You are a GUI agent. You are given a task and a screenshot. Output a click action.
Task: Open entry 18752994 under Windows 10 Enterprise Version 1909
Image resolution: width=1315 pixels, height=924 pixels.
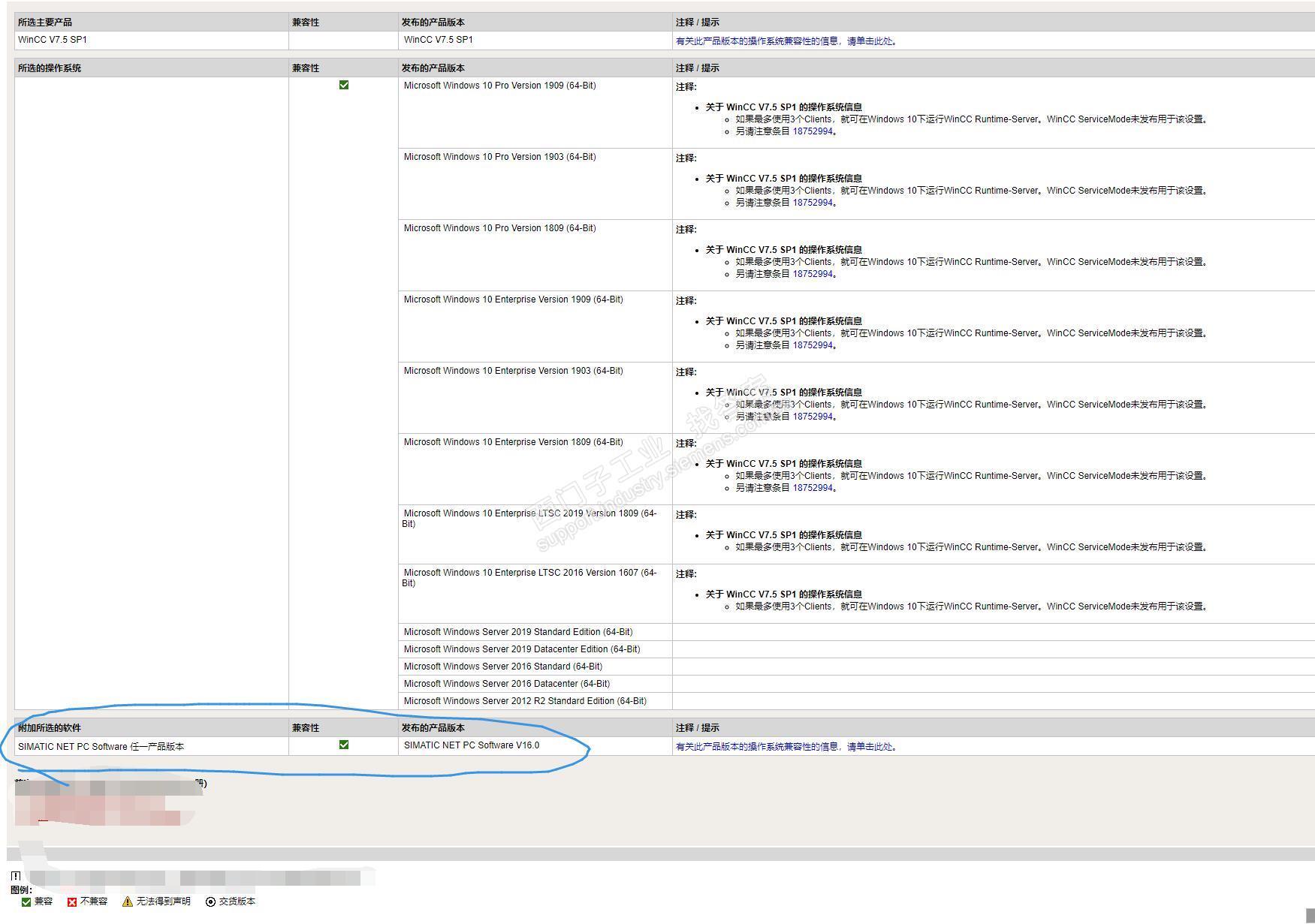(x=813, y=345)
